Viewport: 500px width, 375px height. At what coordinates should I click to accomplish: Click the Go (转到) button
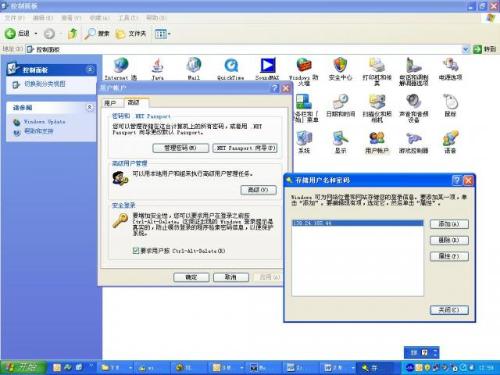pos(485,49)
